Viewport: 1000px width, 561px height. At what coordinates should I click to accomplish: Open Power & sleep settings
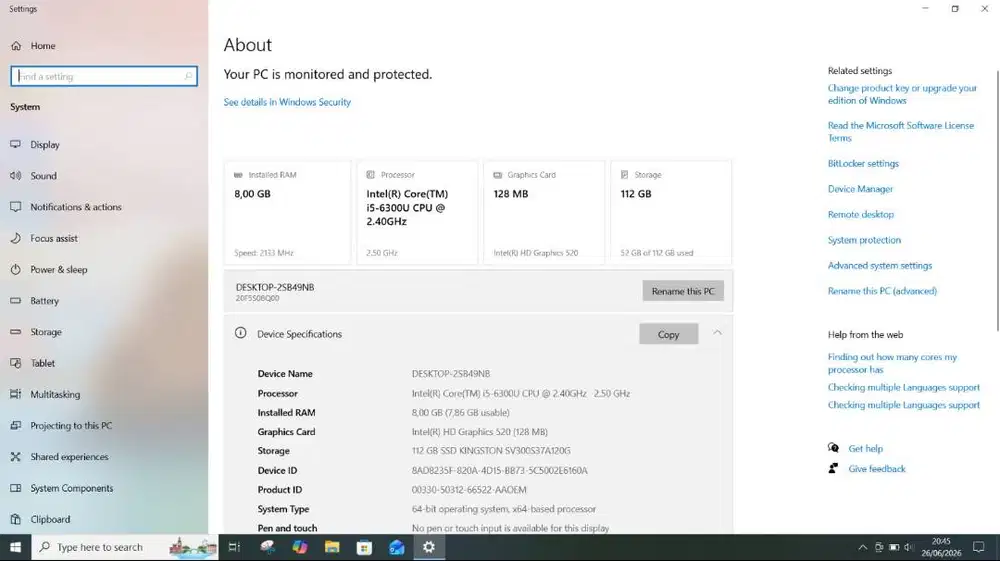click(59, 270)
